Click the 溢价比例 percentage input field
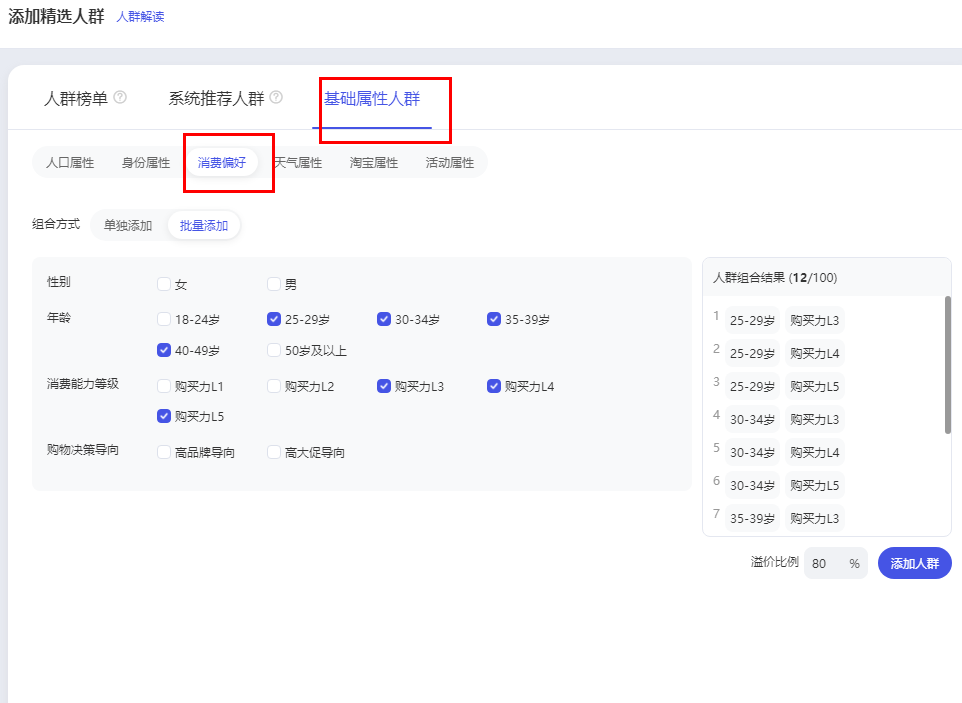962x703 pixels. 825,563
